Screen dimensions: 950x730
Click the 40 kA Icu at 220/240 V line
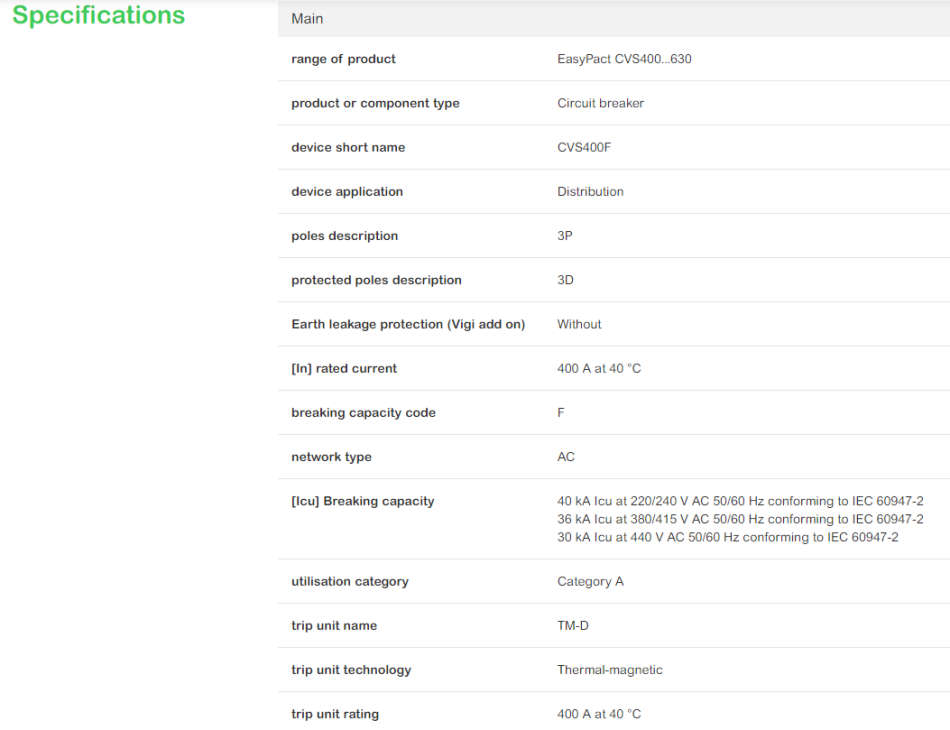pyautogui.click(x=739, y=501)
